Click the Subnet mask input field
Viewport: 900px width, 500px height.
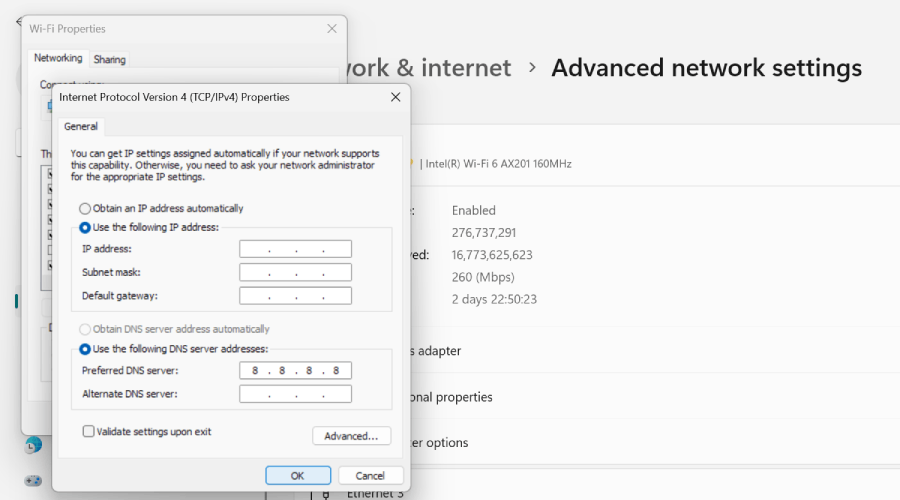296,272
